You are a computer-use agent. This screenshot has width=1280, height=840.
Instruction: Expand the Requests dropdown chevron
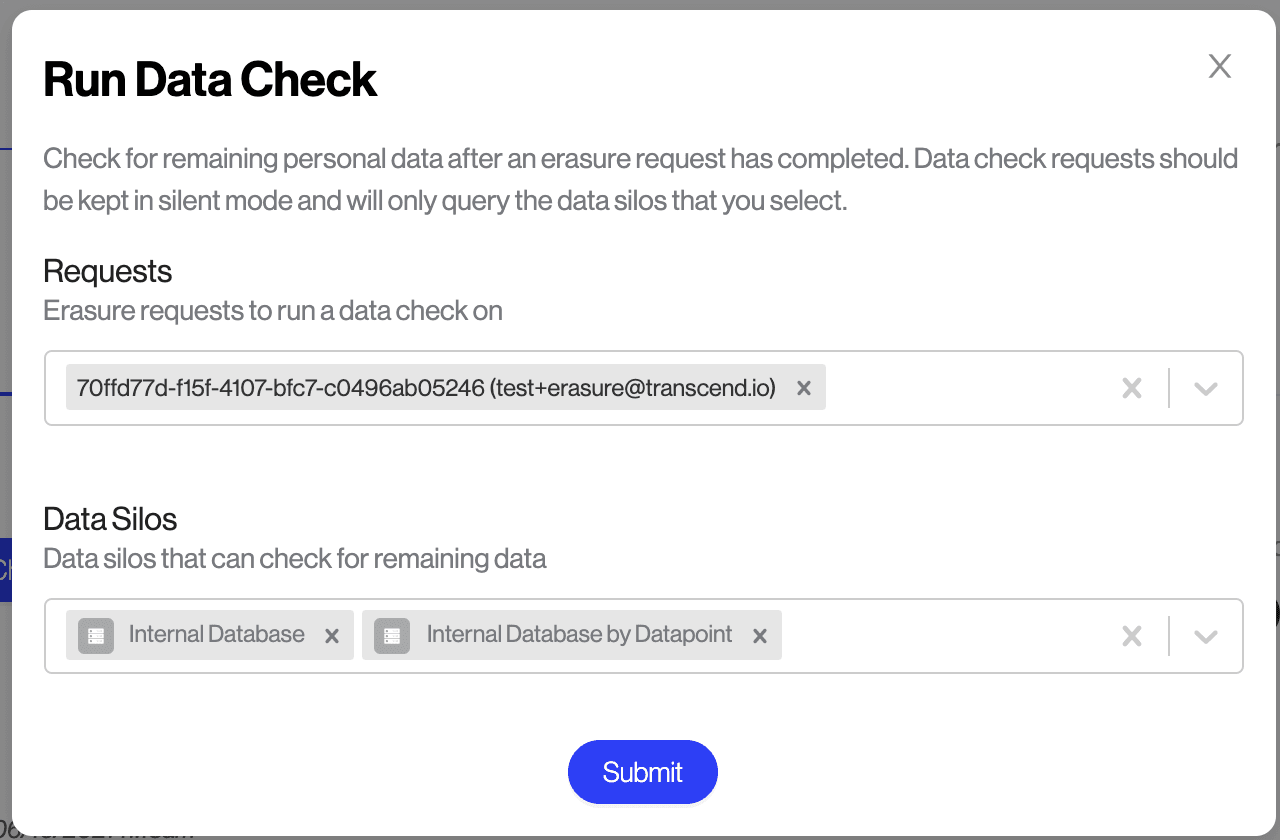tap(1205, 388)
